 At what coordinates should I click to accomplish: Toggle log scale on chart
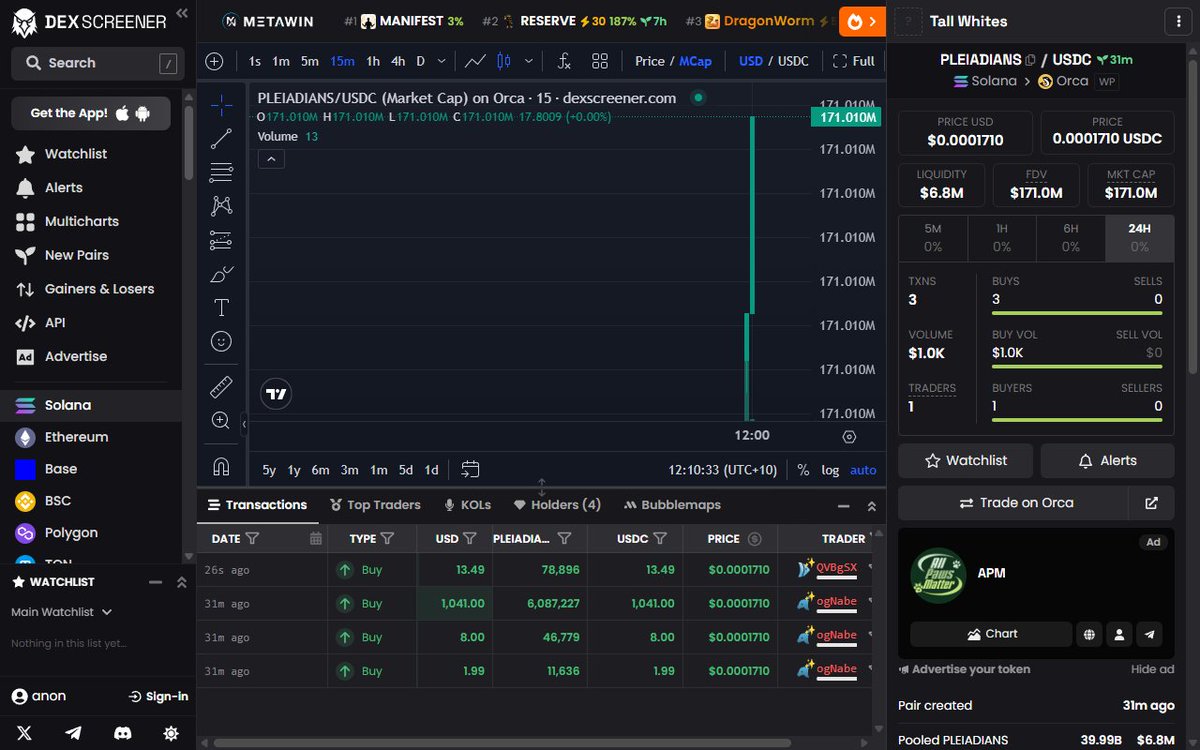coord(831,470)
